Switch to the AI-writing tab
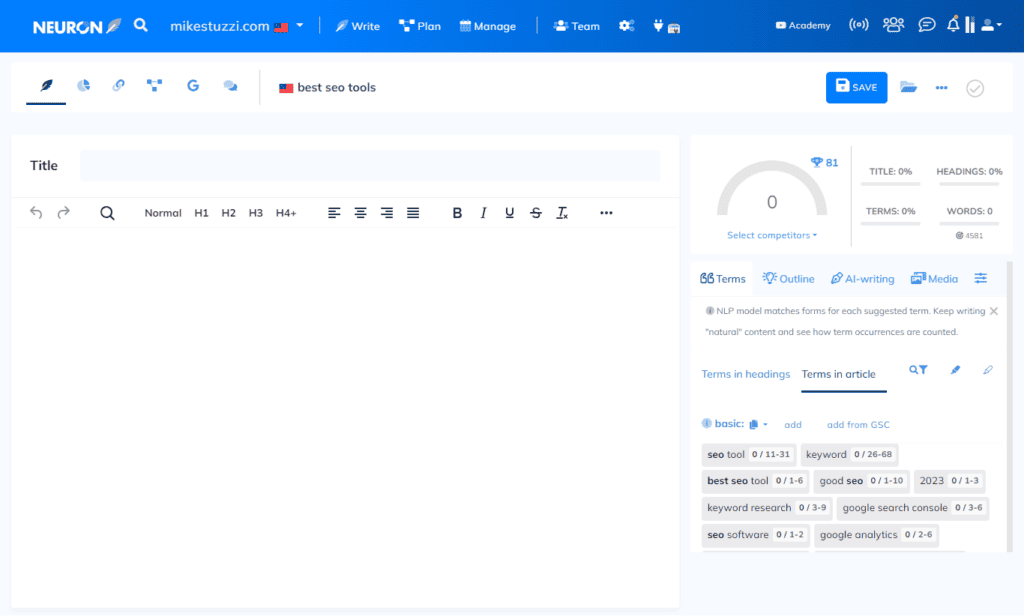The height and width of the screenshot is (616, 1024). pos(862,278)
